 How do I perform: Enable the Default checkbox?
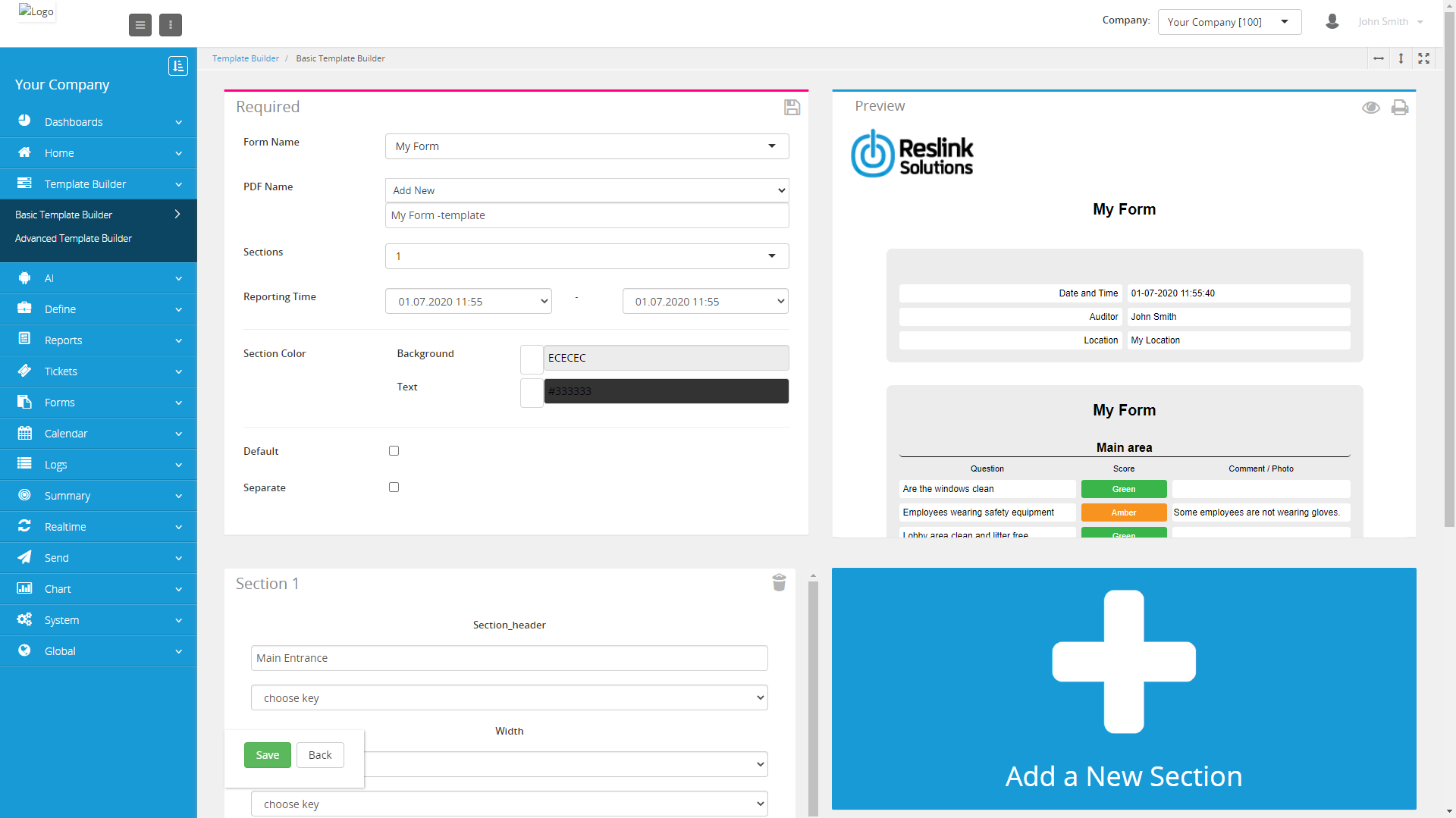(x=394, y=451)
